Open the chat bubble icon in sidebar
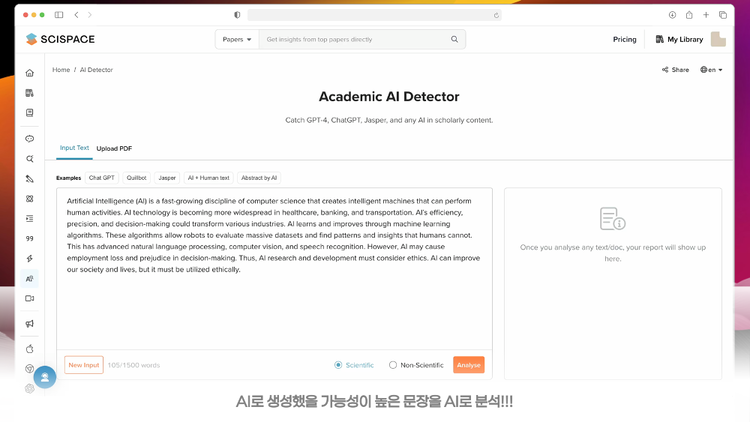The image size is (750, 422). [30, 139]
